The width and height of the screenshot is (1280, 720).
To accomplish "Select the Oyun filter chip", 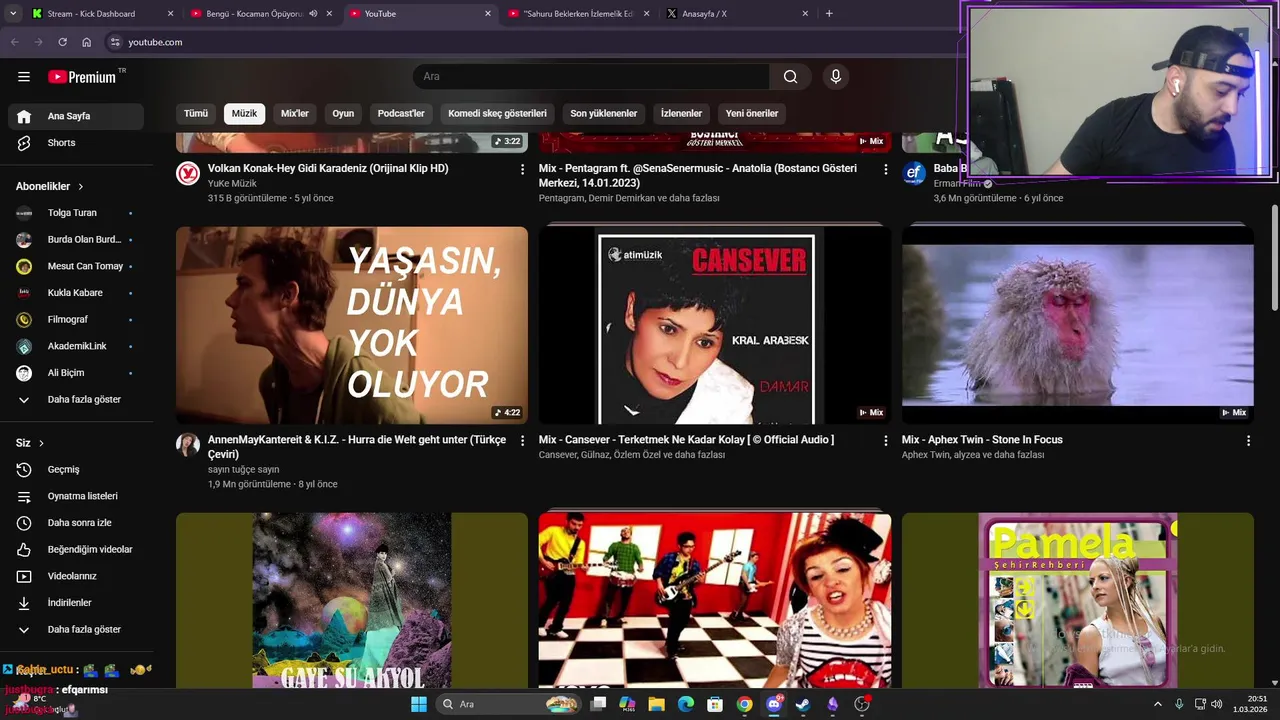I will (343, 113).
